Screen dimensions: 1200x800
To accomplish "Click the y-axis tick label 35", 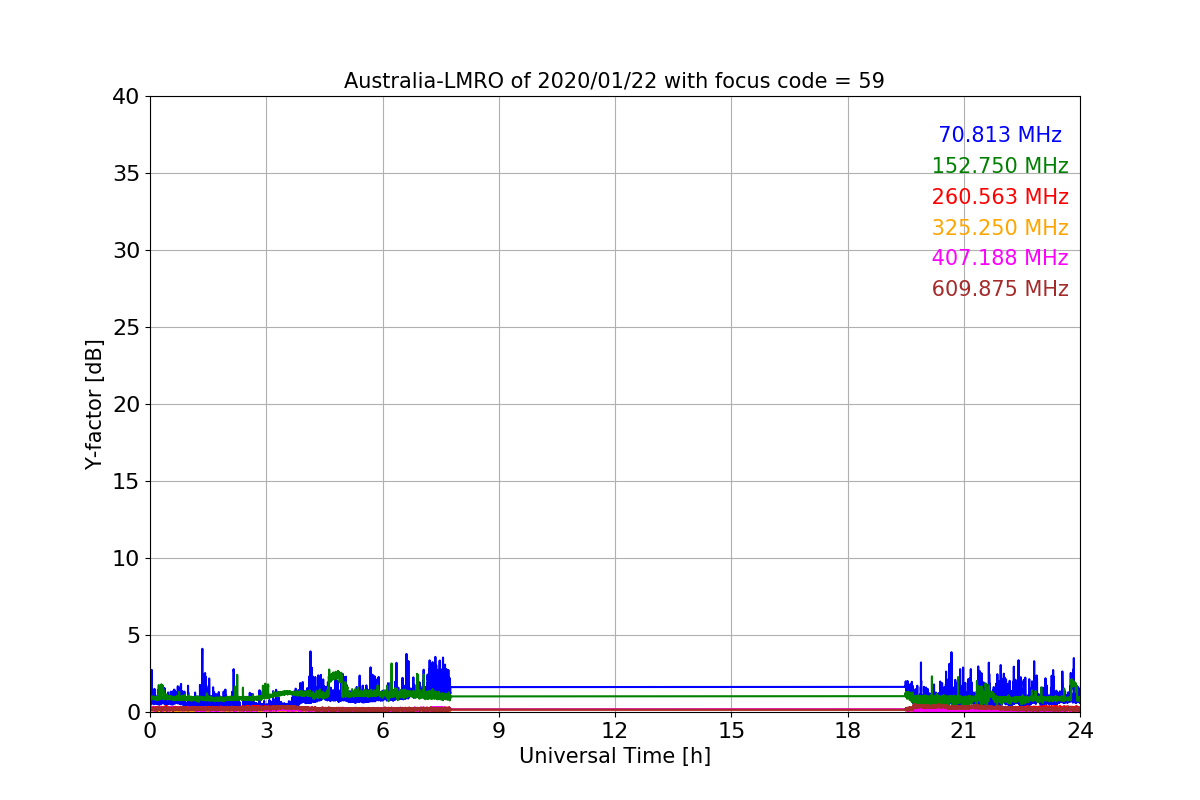I will click(x=126, y=174).
